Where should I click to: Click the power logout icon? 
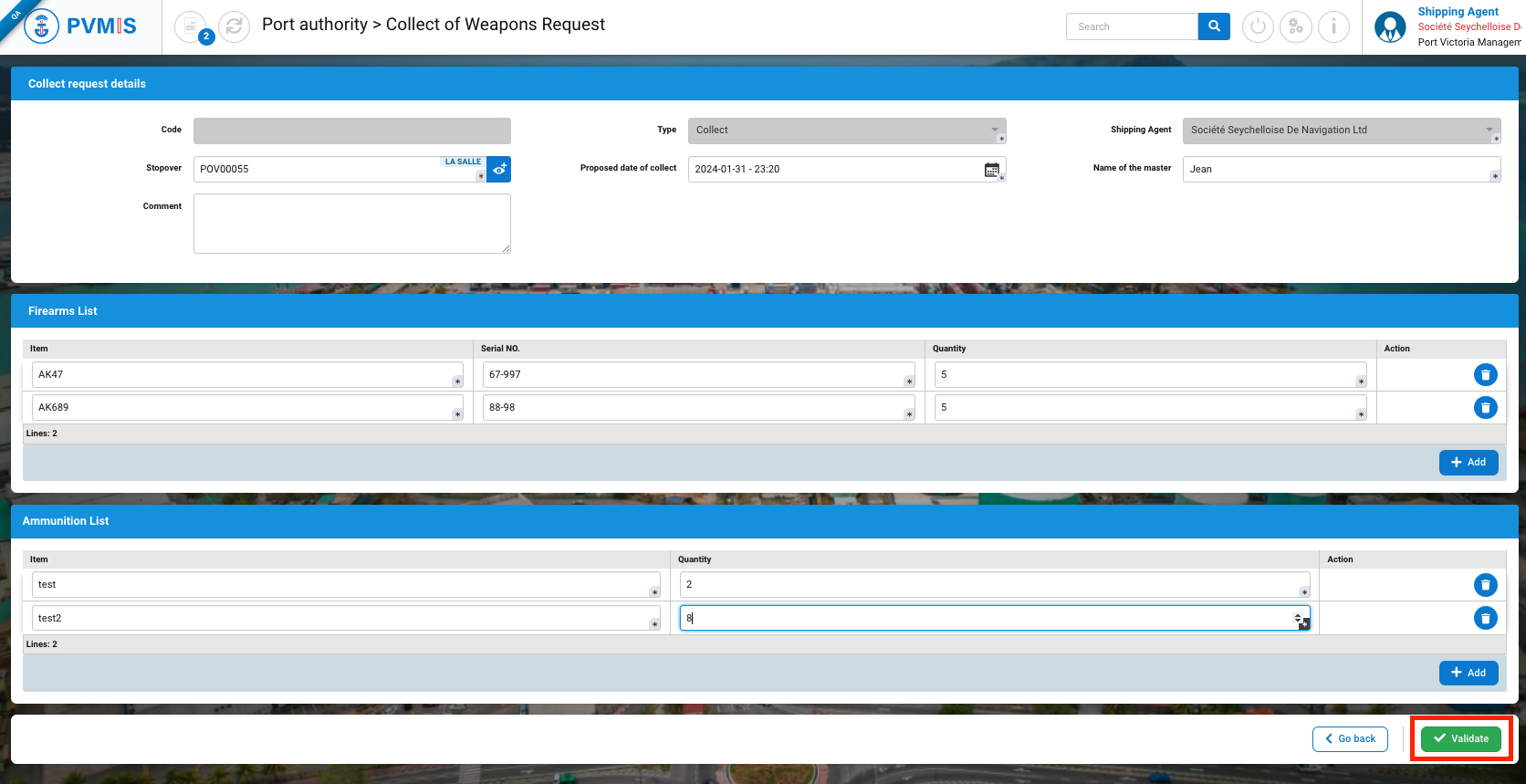pyautogui.click(x=1258, y=26)
